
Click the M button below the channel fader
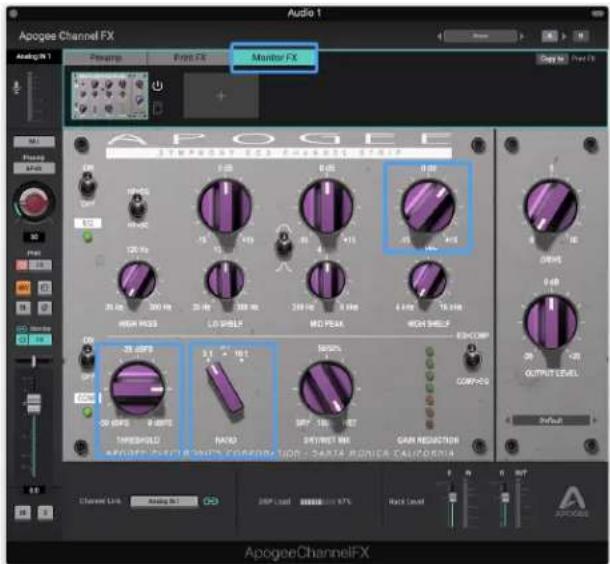(22, 513)
